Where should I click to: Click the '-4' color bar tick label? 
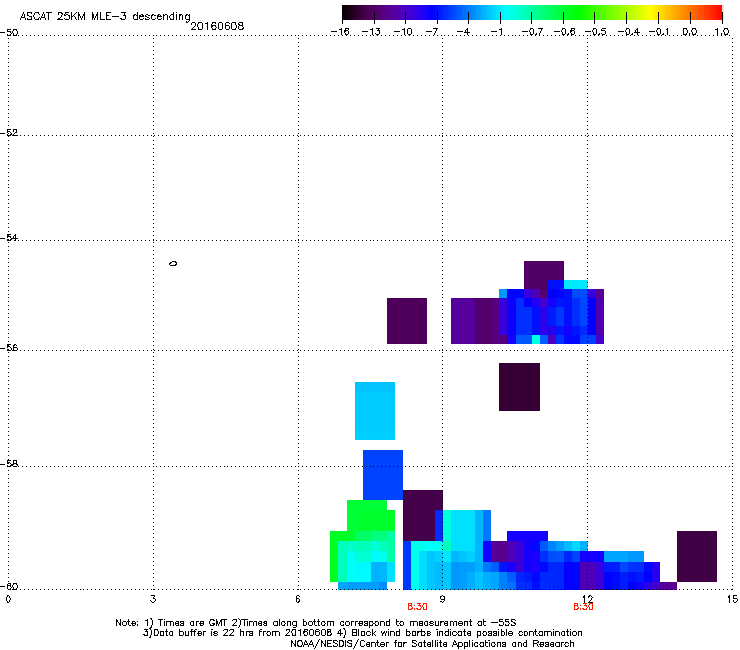coord(463,32)
